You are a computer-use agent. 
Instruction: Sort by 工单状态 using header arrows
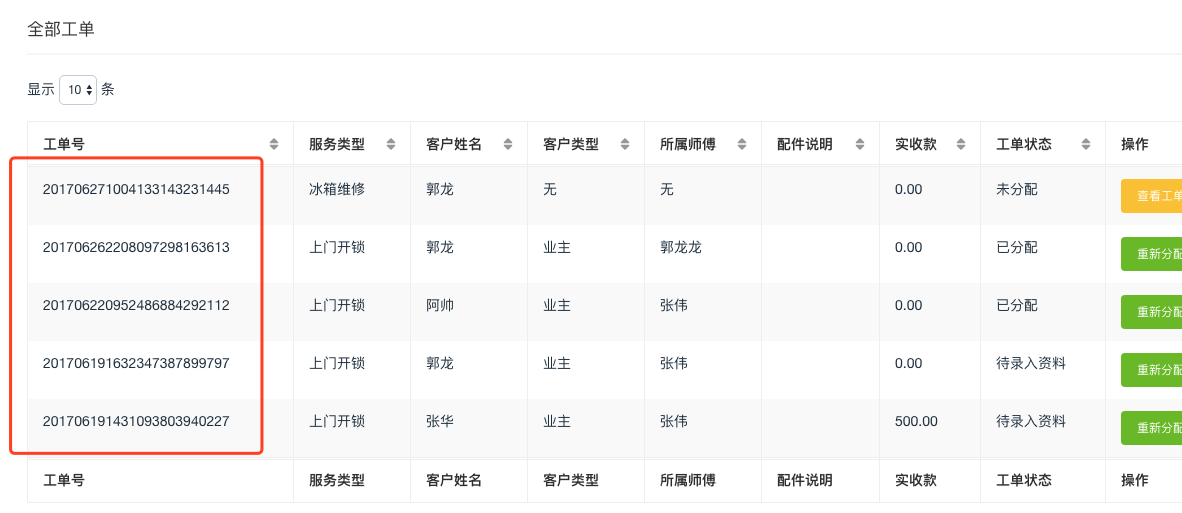(1085, 144)
